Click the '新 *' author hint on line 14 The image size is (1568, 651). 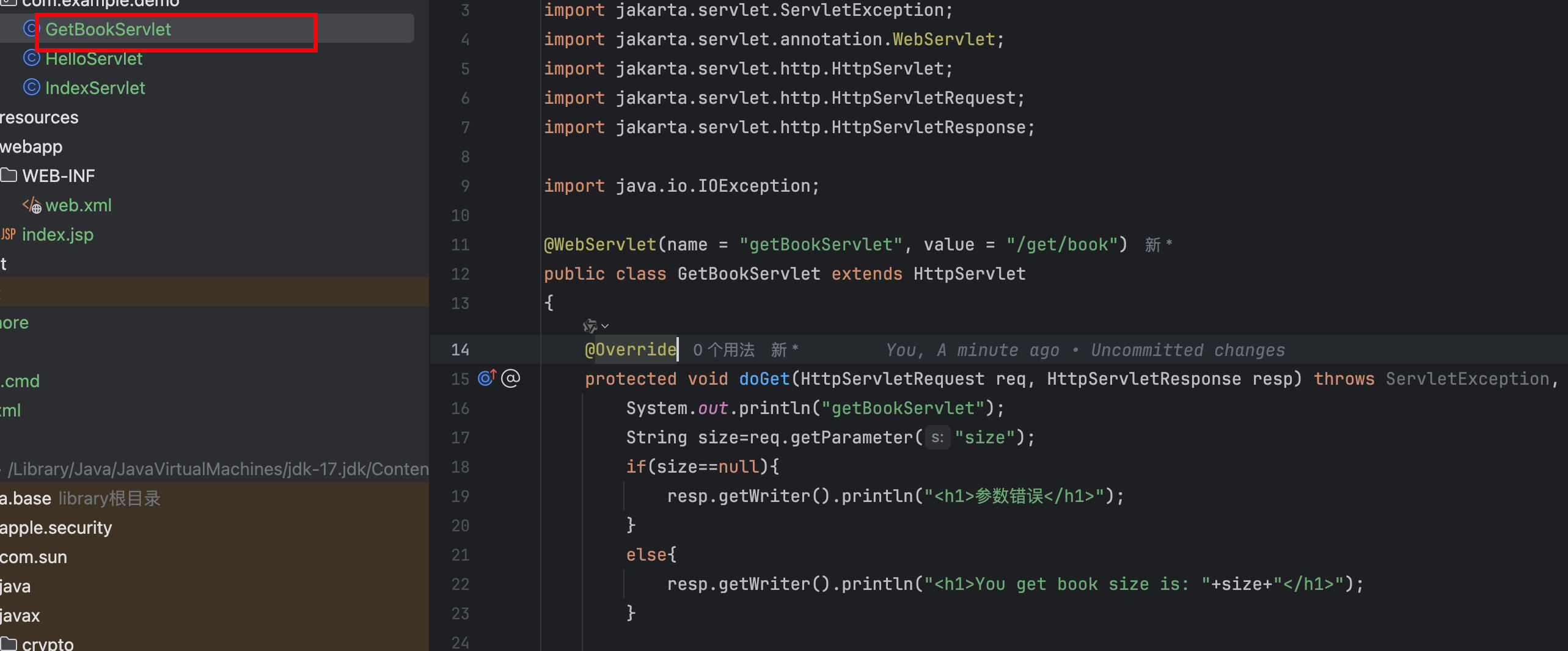click(784, 350)
